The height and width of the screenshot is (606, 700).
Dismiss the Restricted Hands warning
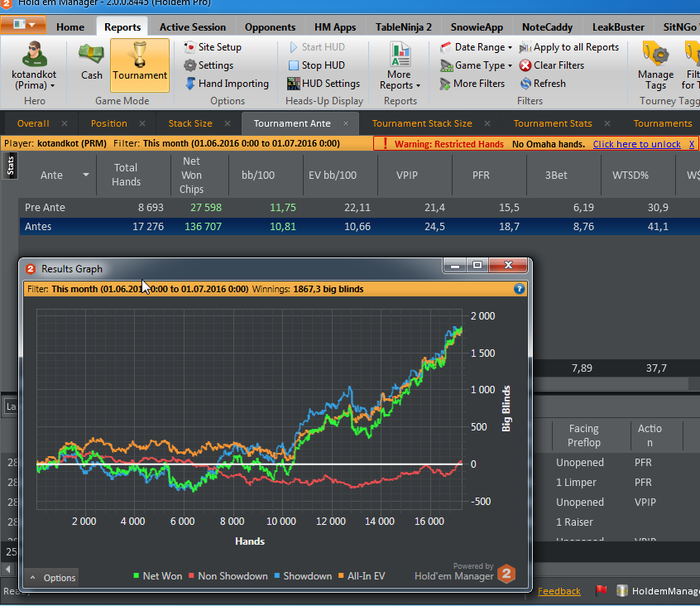692,144
